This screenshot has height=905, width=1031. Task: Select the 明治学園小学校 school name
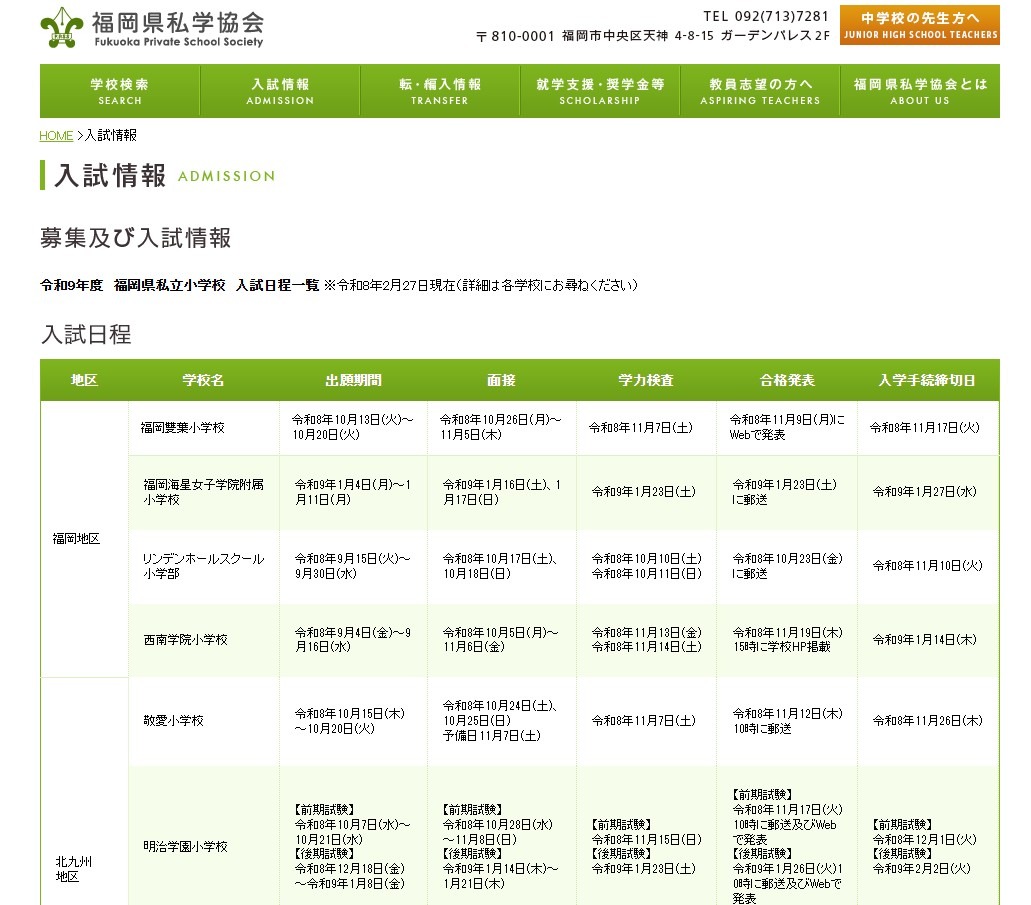(185, 846)
